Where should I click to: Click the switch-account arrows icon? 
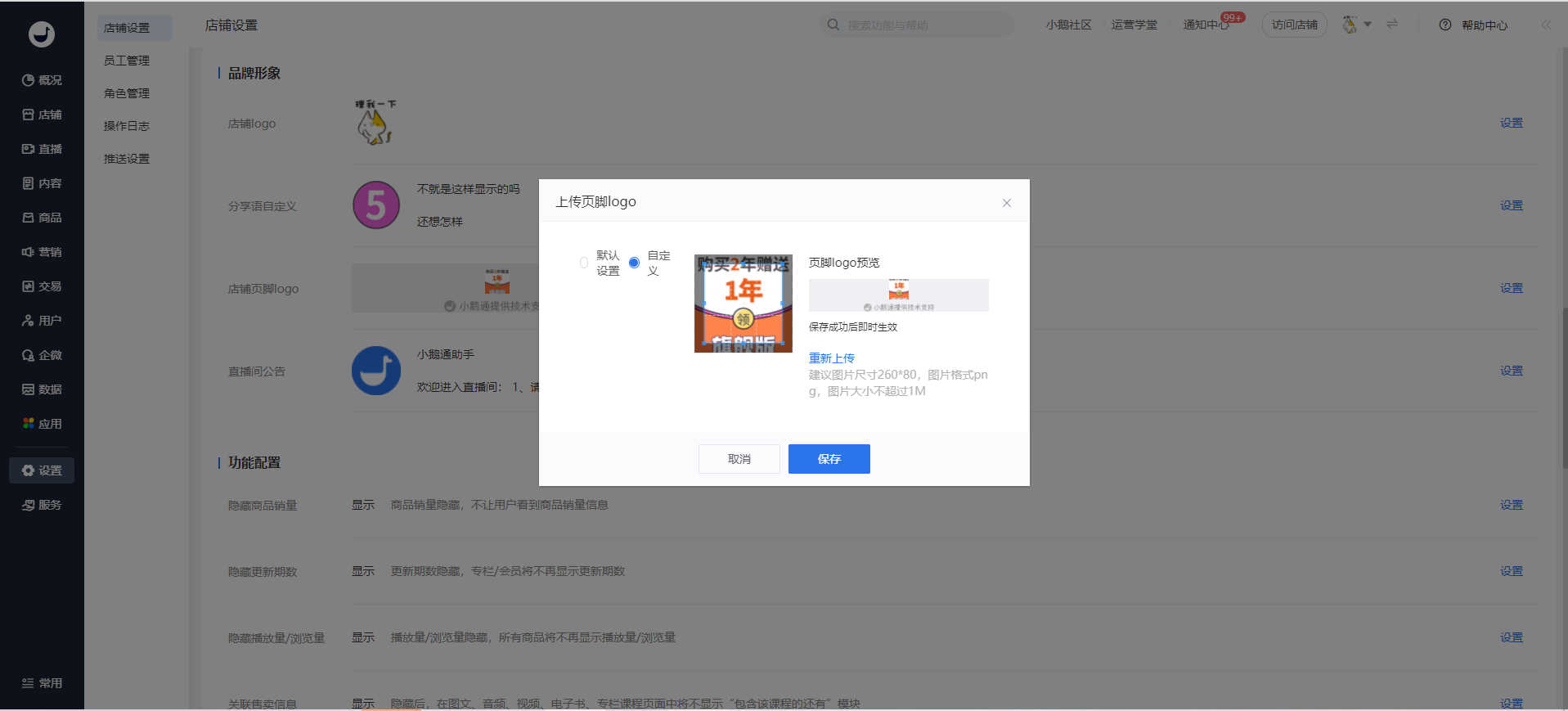[x=1392, y=25]
